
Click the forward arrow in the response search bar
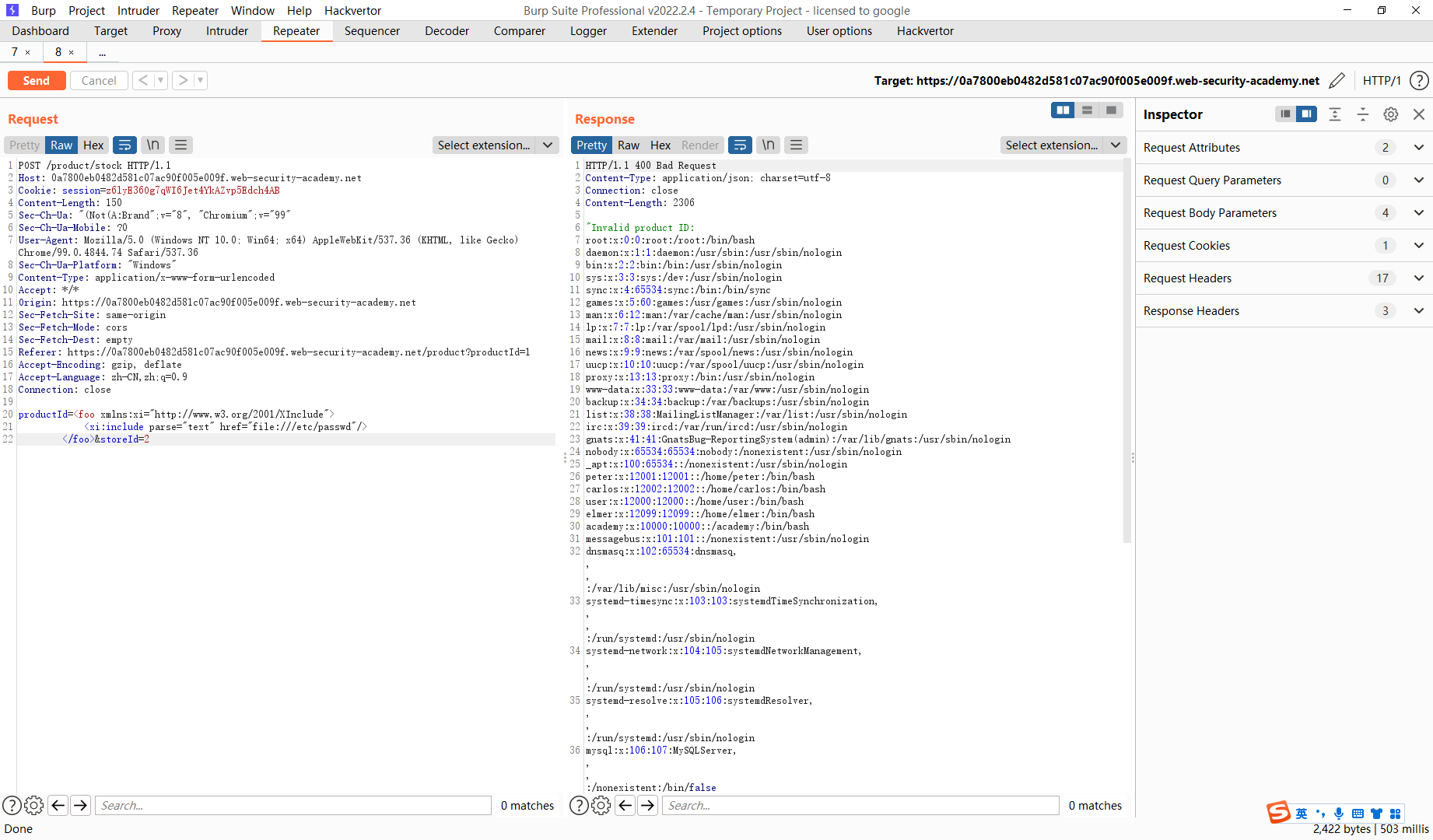647,805
